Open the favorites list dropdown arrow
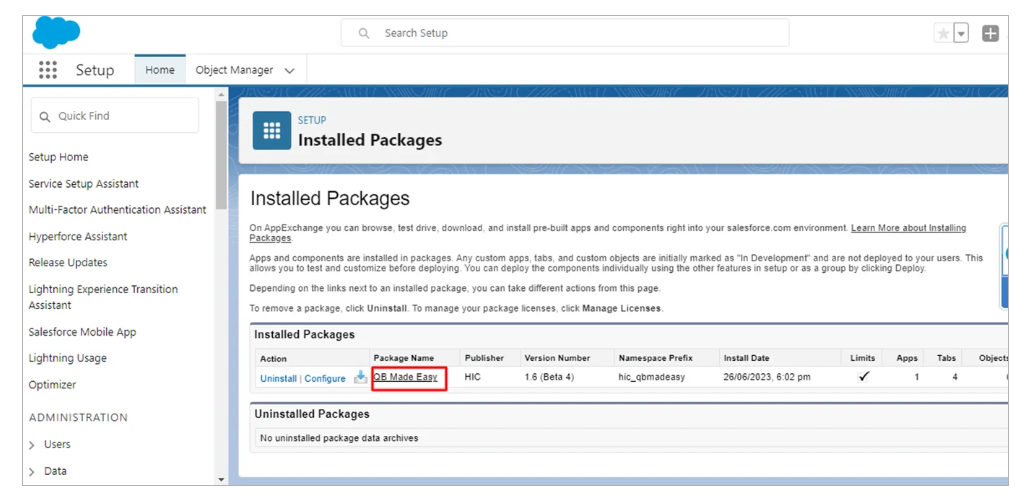This screenshot has width=1030, height=500. (961, 33)
